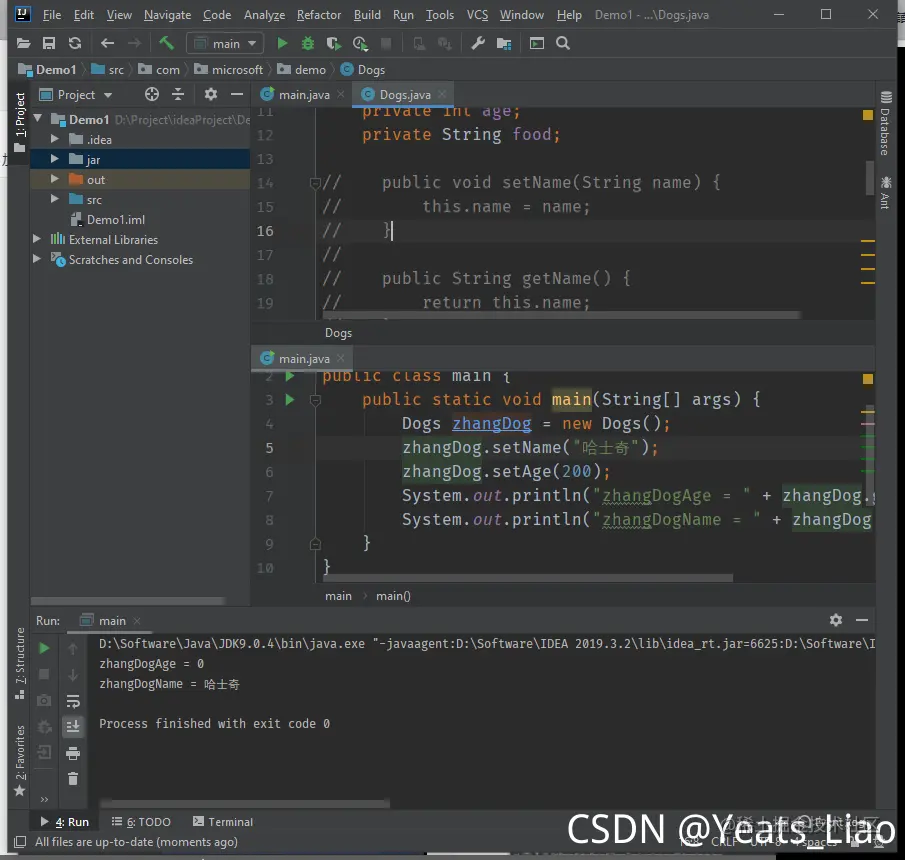The height and width of the screenshot is (860, 905).
Task: Open settings with the wrench icon
Action: (478, 43)
